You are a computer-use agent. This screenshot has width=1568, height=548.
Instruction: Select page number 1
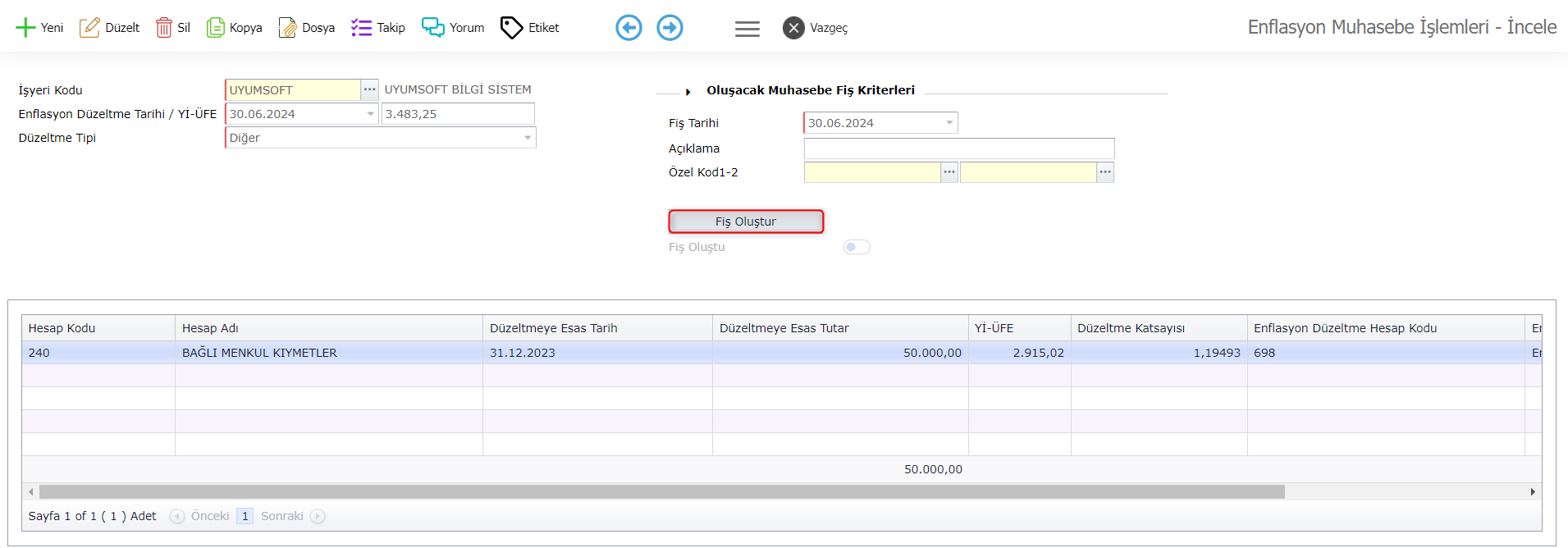click(245, 516)
